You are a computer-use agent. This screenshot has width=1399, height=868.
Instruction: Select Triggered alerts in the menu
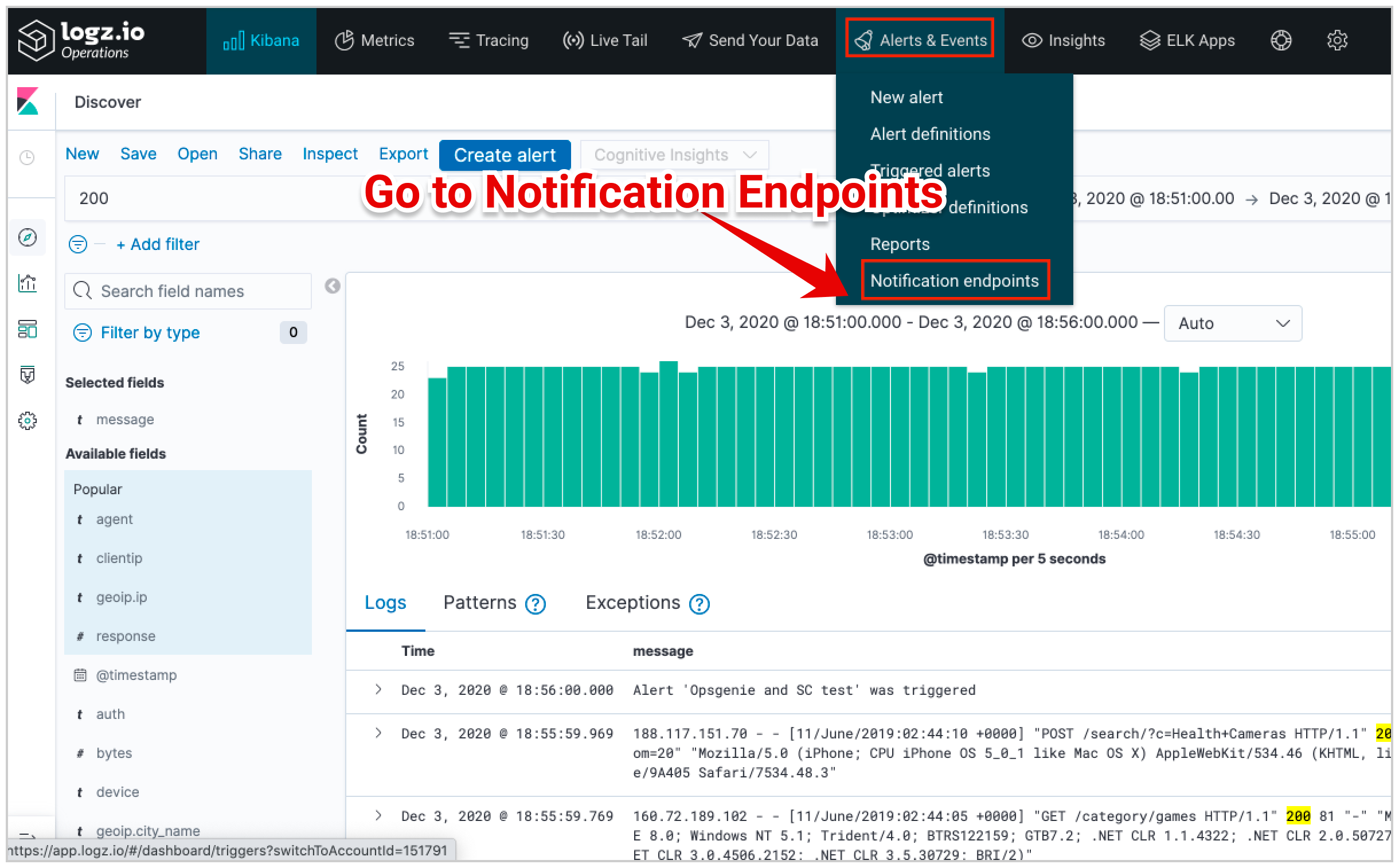(930, 170)
